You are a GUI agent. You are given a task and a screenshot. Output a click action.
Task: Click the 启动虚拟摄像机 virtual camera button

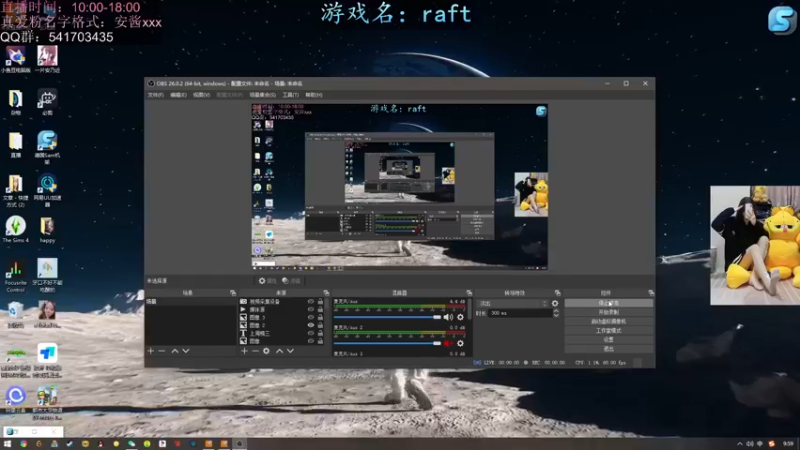pyautogui.click(x=609, y=321)
